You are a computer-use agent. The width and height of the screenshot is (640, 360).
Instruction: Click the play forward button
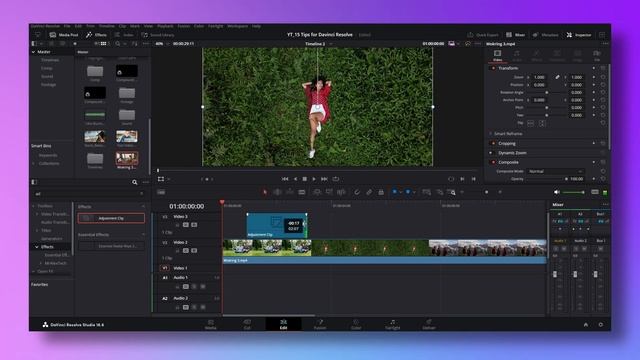[x=314, y=179]
